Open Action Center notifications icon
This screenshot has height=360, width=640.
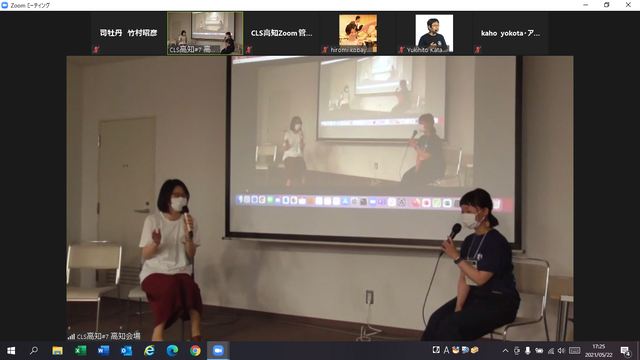625,351
